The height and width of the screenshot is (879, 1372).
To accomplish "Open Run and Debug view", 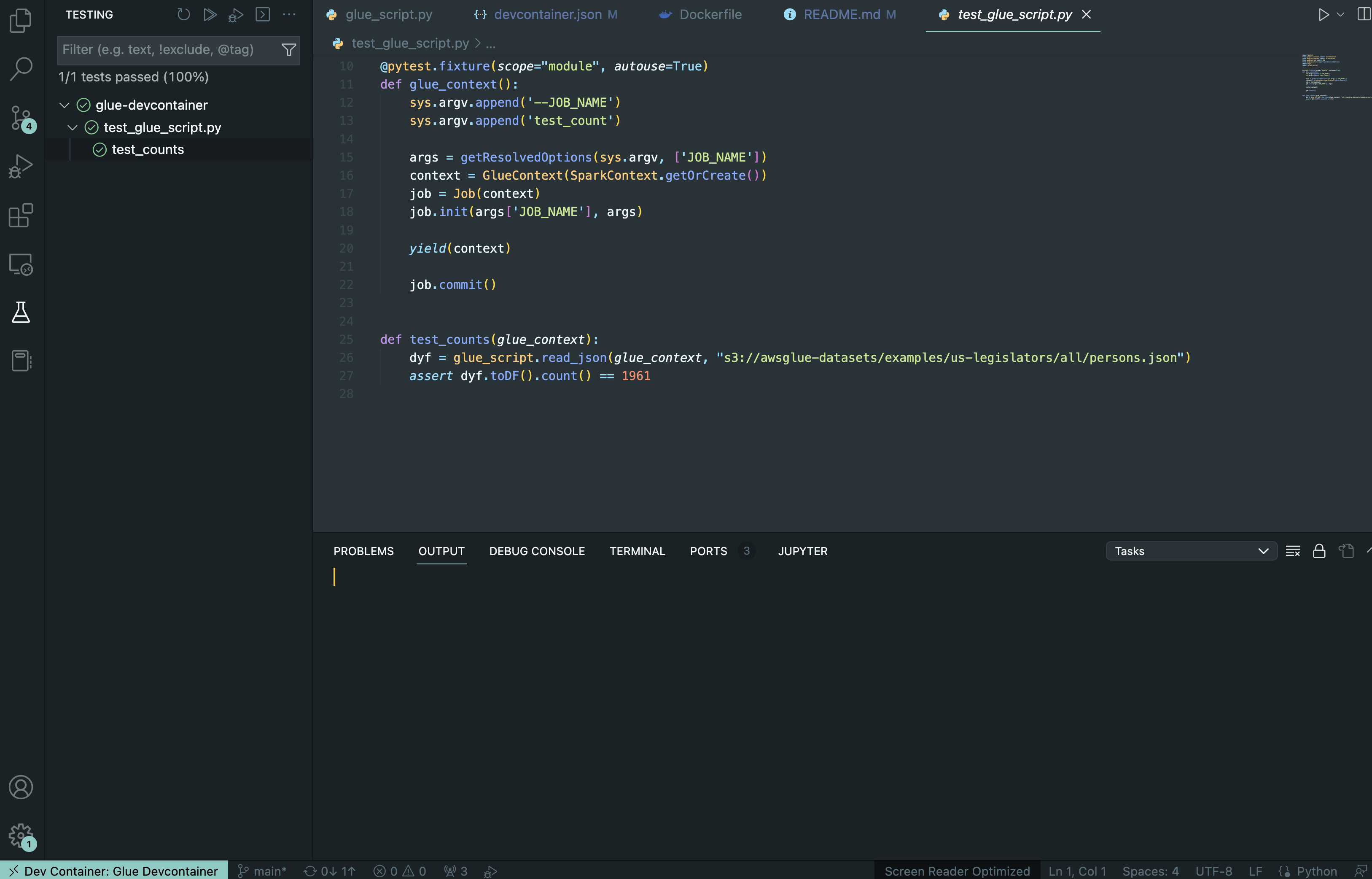I will coord(21,167).
